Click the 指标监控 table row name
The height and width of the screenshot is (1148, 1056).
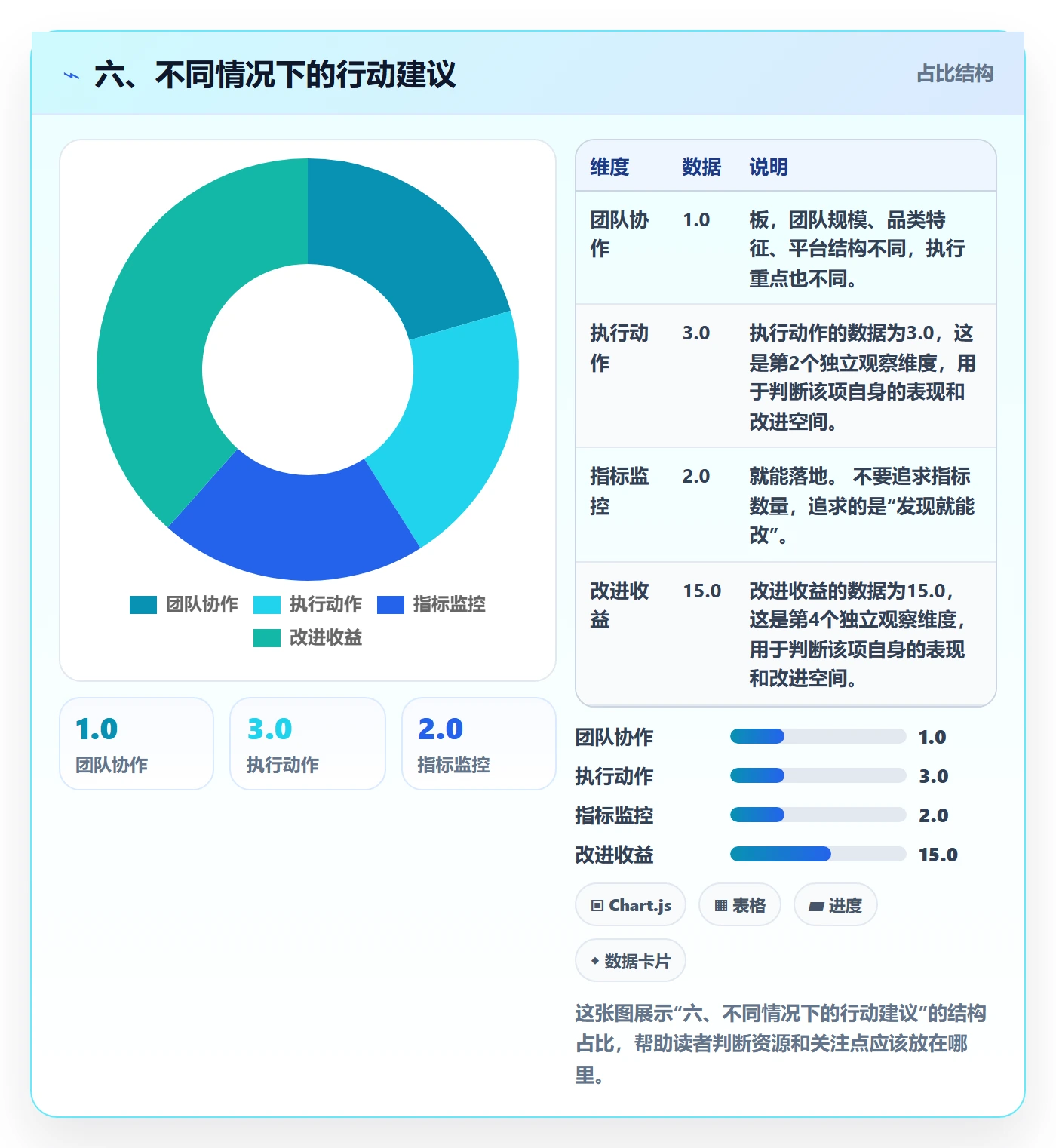click(x=619, y=491)
